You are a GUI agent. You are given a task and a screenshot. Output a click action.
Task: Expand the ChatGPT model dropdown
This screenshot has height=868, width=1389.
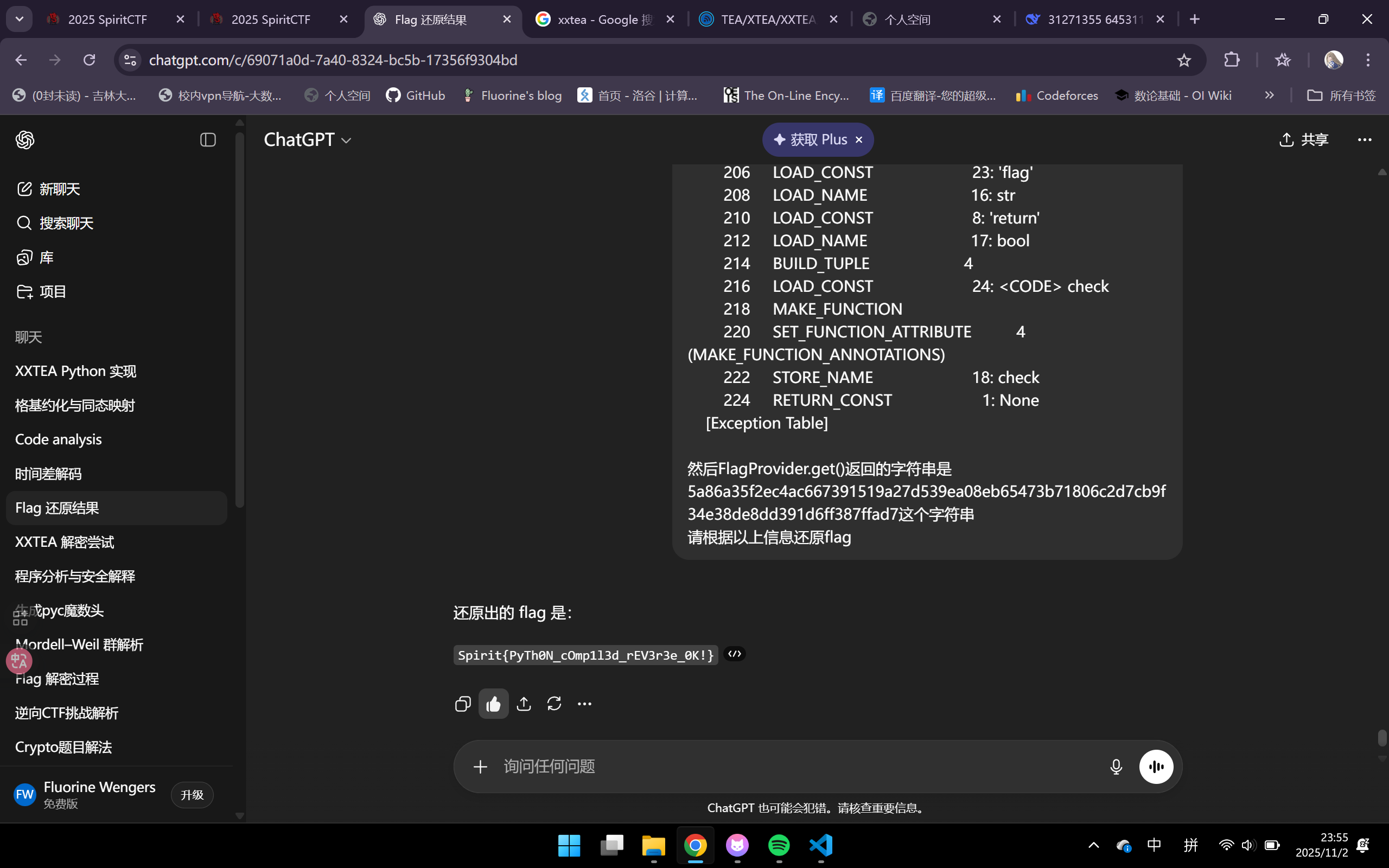click(x=307, y=139)
